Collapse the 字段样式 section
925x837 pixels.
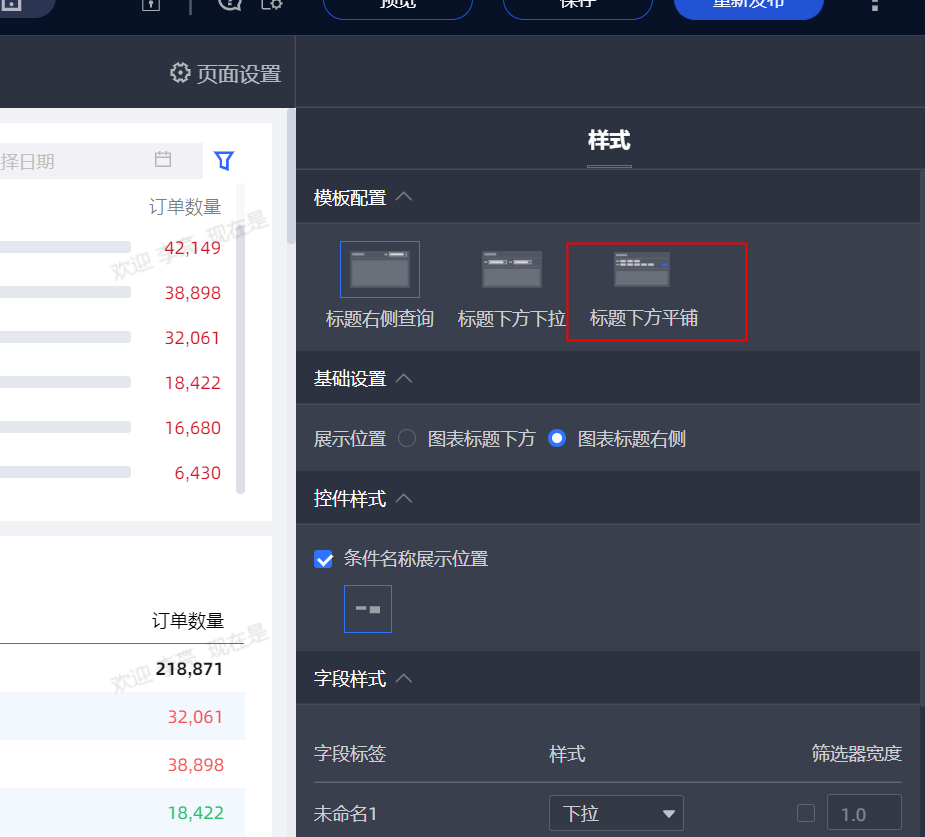[404, 678]
